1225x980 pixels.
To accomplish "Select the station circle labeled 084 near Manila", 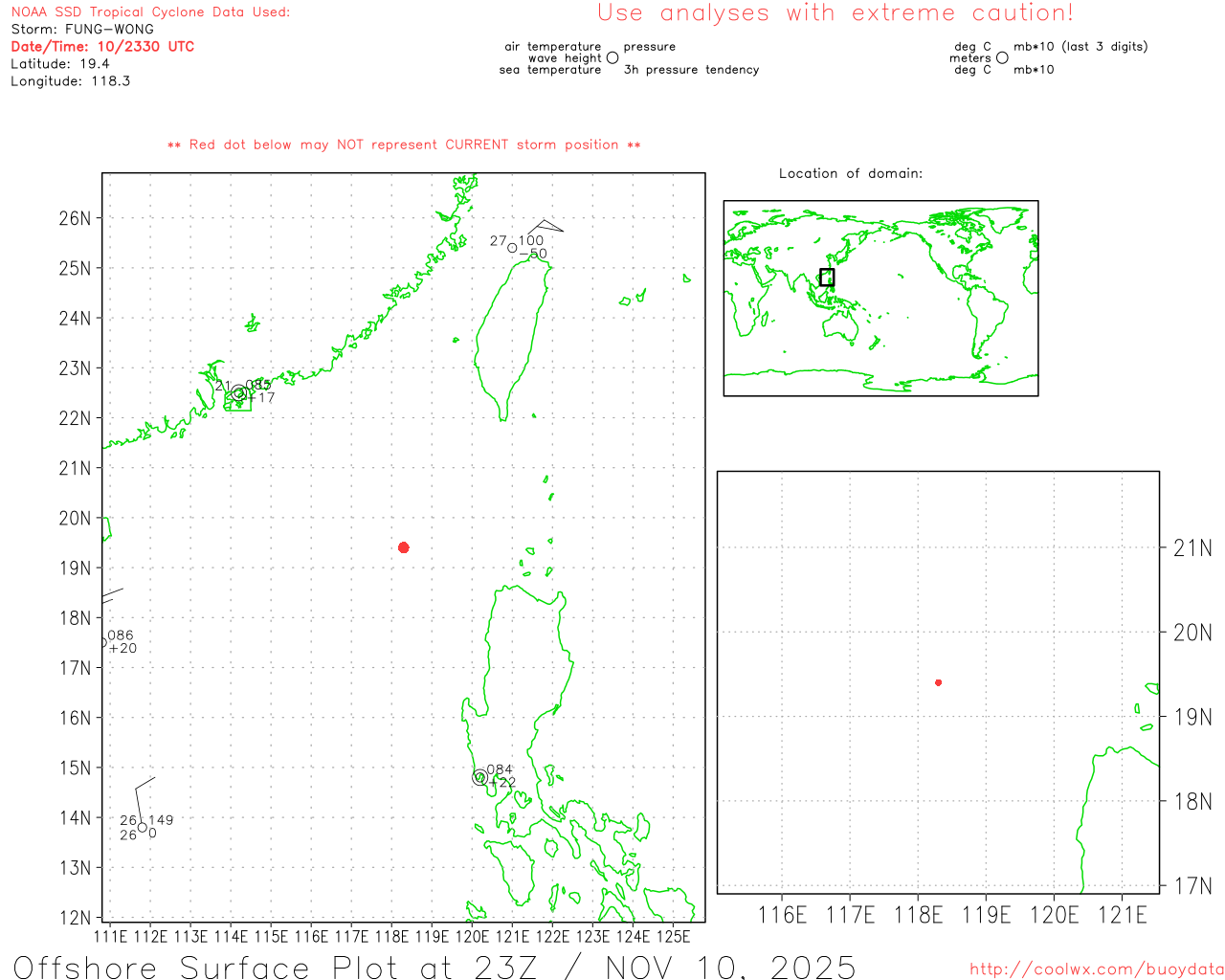I will point(479,777).
